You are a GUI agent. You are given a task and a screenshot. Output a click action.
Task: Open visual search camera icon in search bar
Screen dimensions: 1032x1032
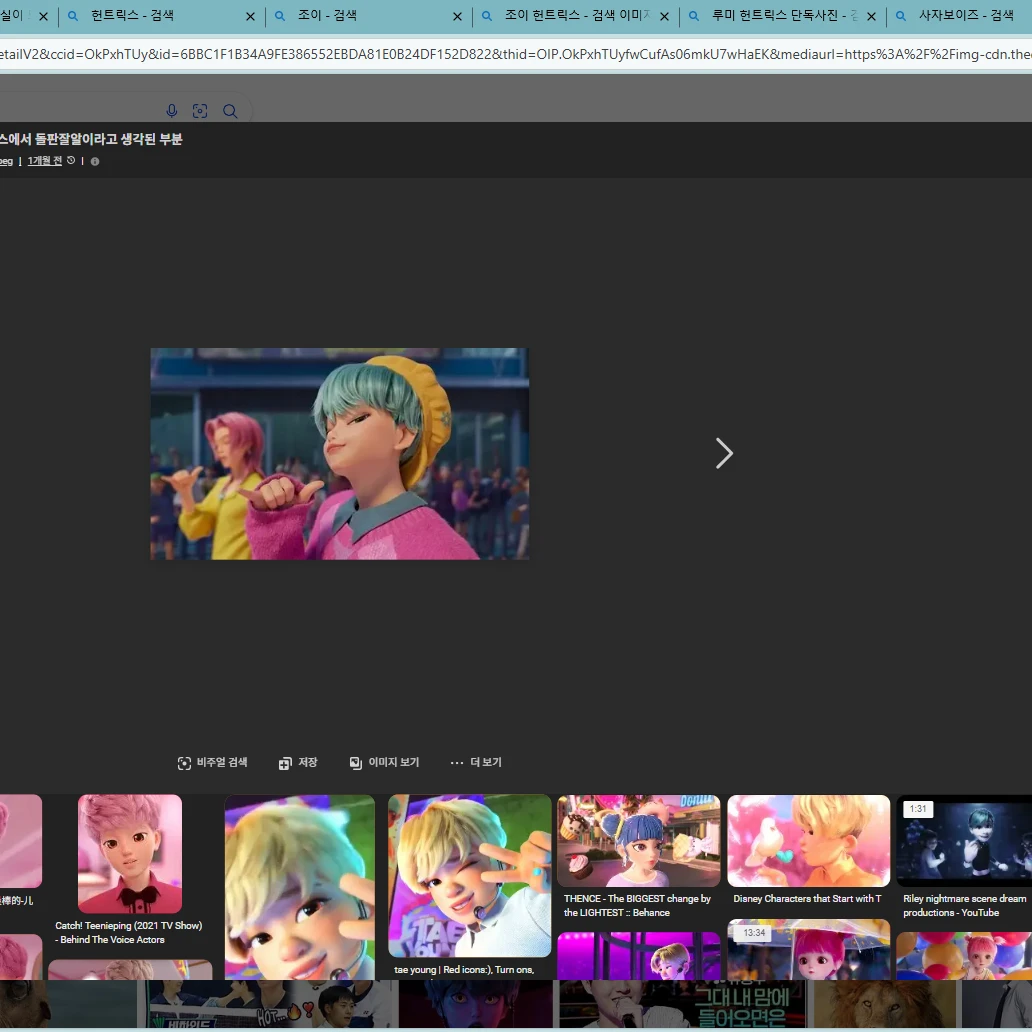point(200,111)
